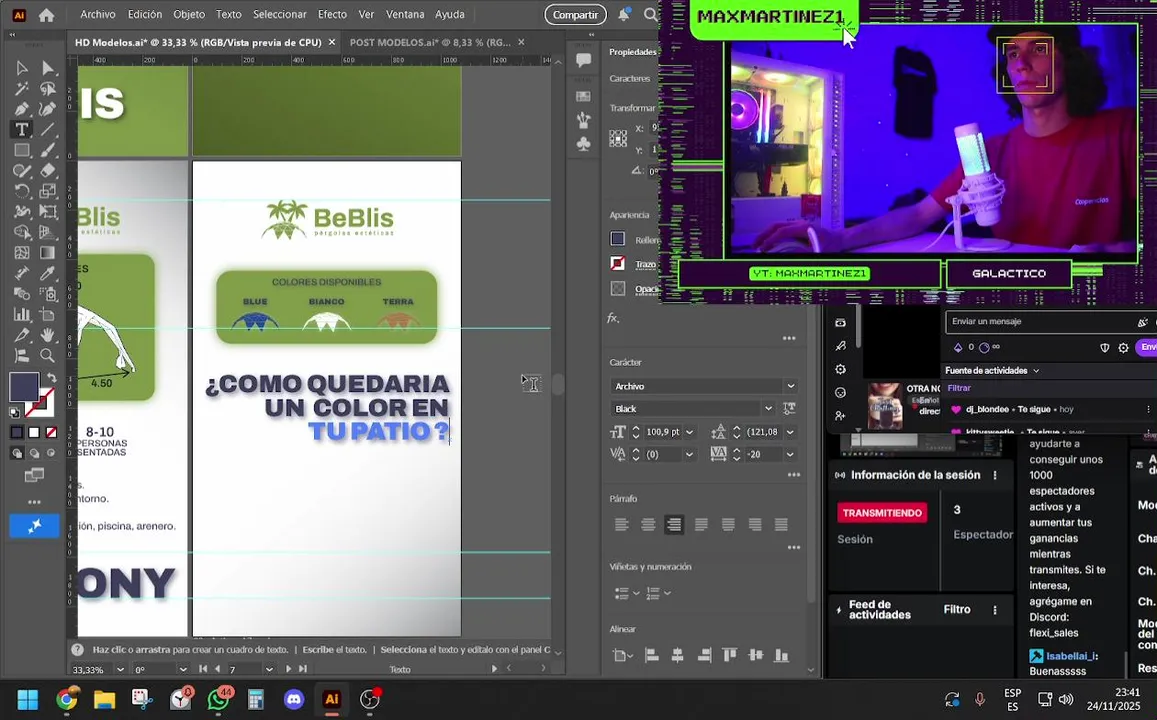Open leading dropdown with 121,08

coord(790,432)
